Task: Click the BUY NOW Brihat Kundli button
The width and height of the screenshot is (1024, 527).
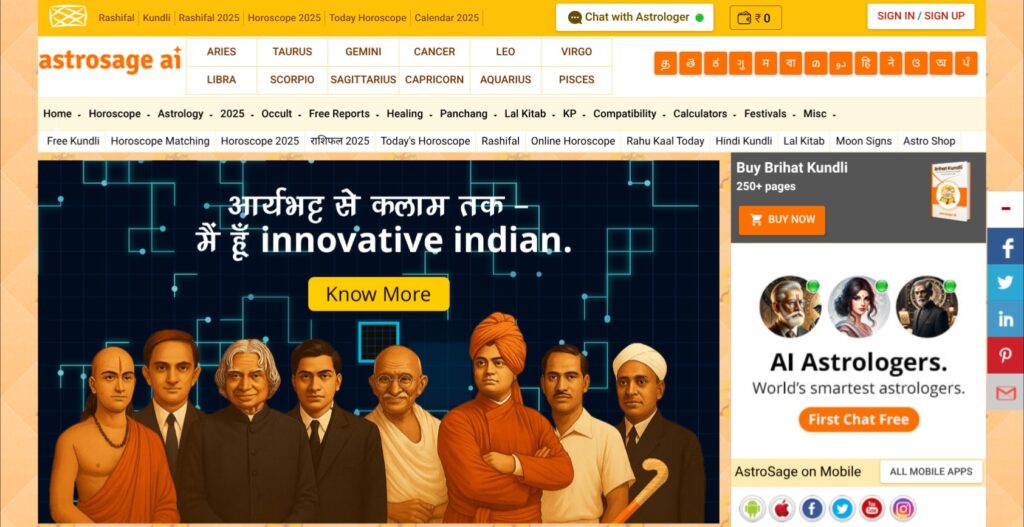Action: [782, 220]
